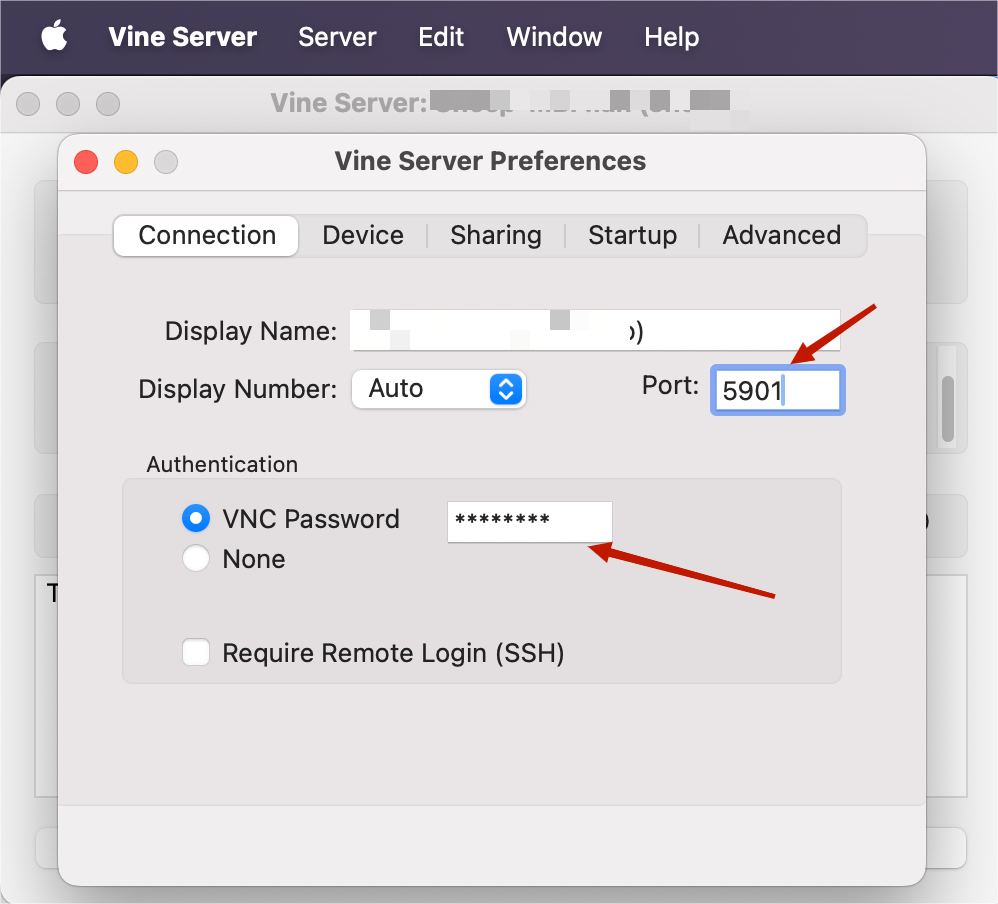The width and height of the screenshot is (998, 904).
Task: Click the VNC password field
Action: point(529,521)
